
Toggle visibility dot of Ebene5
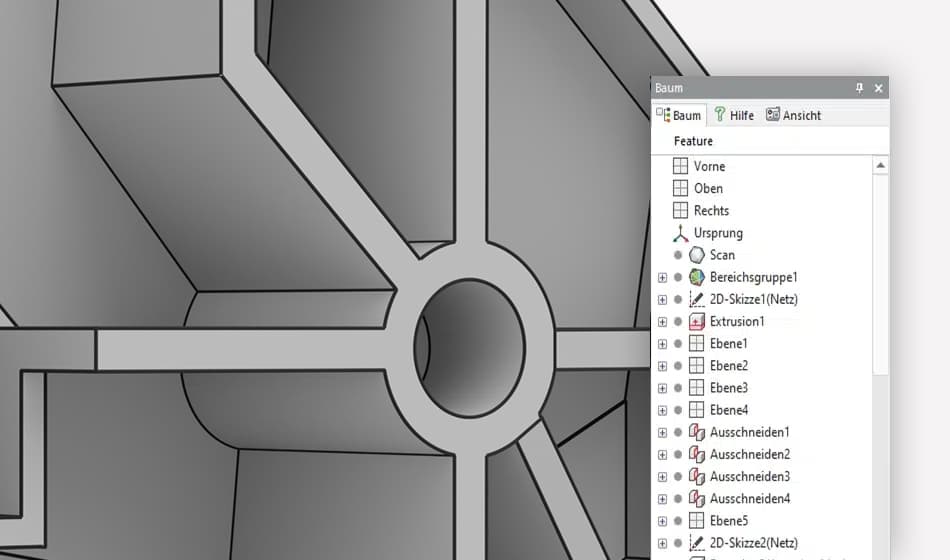pyautogui.click(x=678, y=521)
